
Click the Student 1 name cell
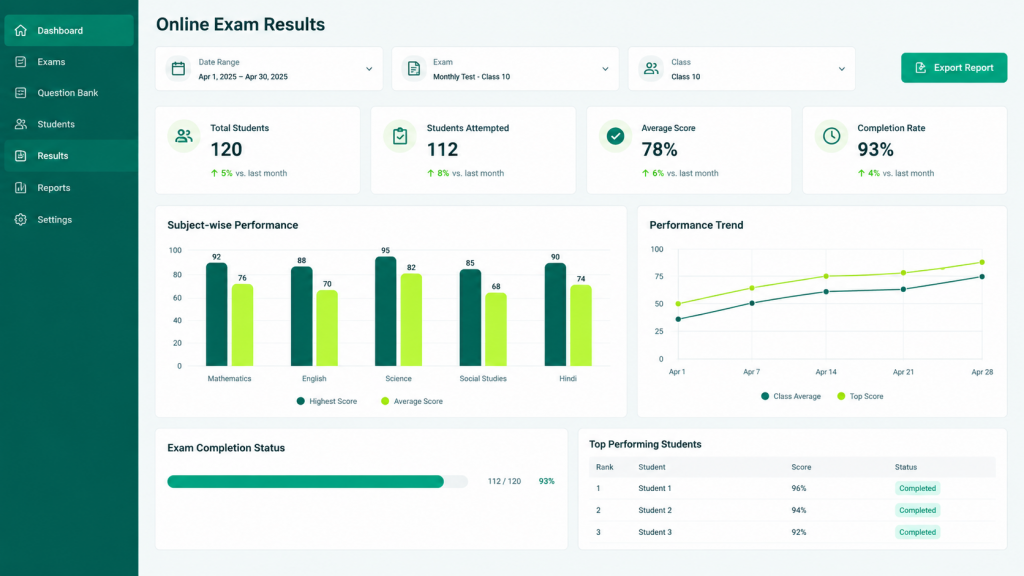(655, 488)
